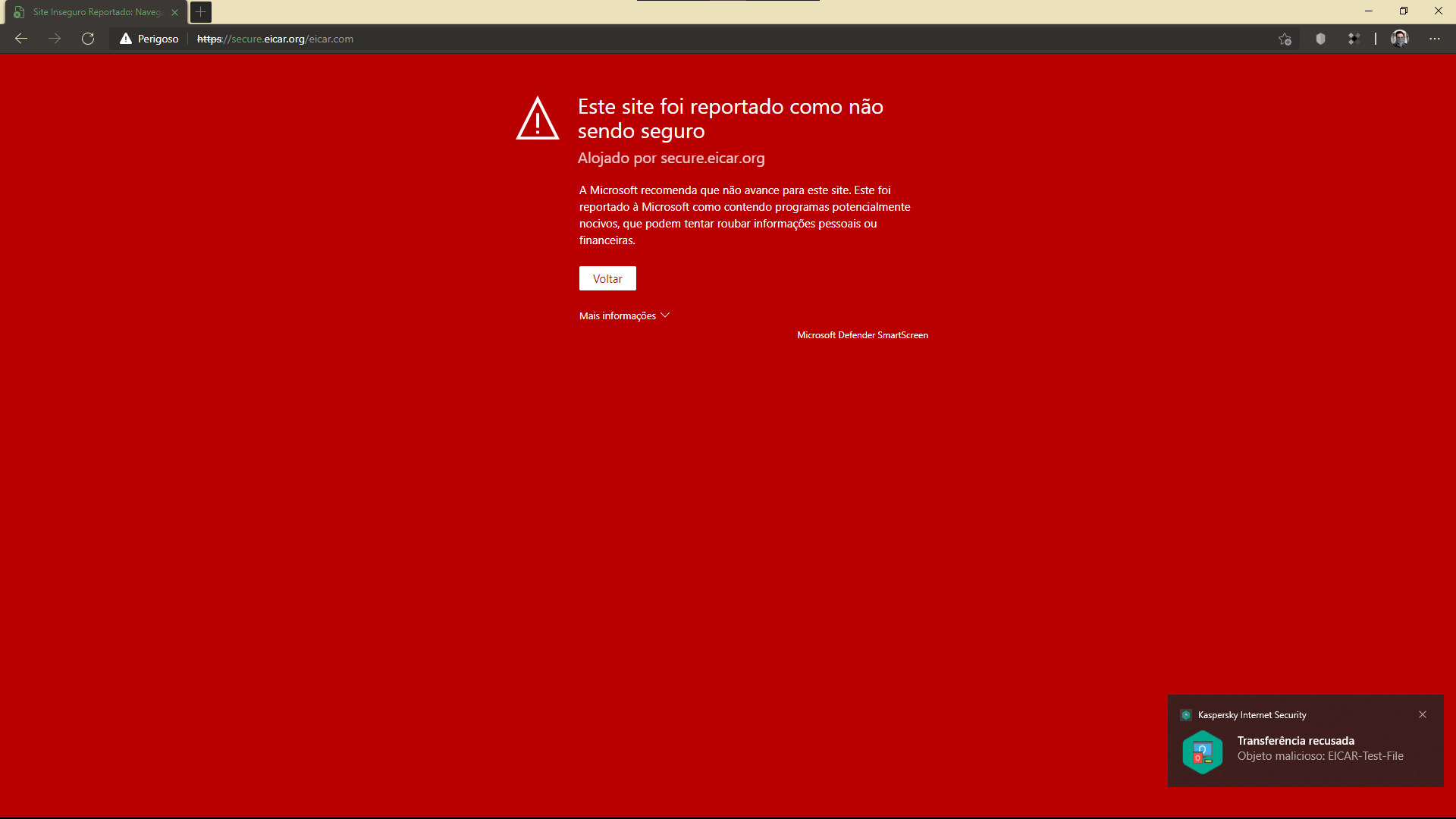Expand Mais informações section
This screenshot has height=819, width=1456.
[624, 315]
